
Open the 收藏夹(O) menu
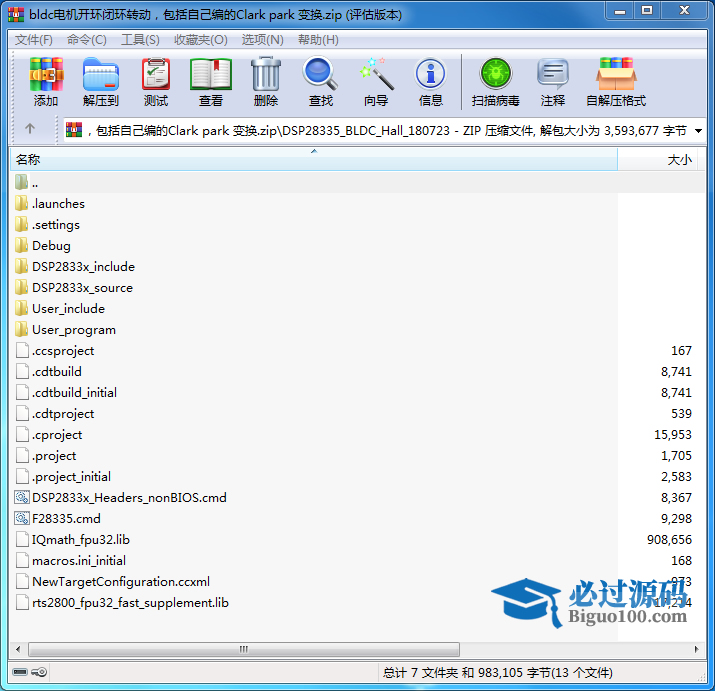(201, 40)
